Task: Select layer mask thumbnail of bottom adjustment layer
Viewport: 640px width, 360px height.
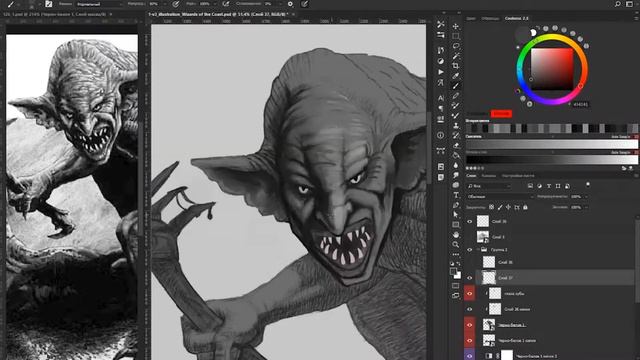Action: (x=507, y=356)
